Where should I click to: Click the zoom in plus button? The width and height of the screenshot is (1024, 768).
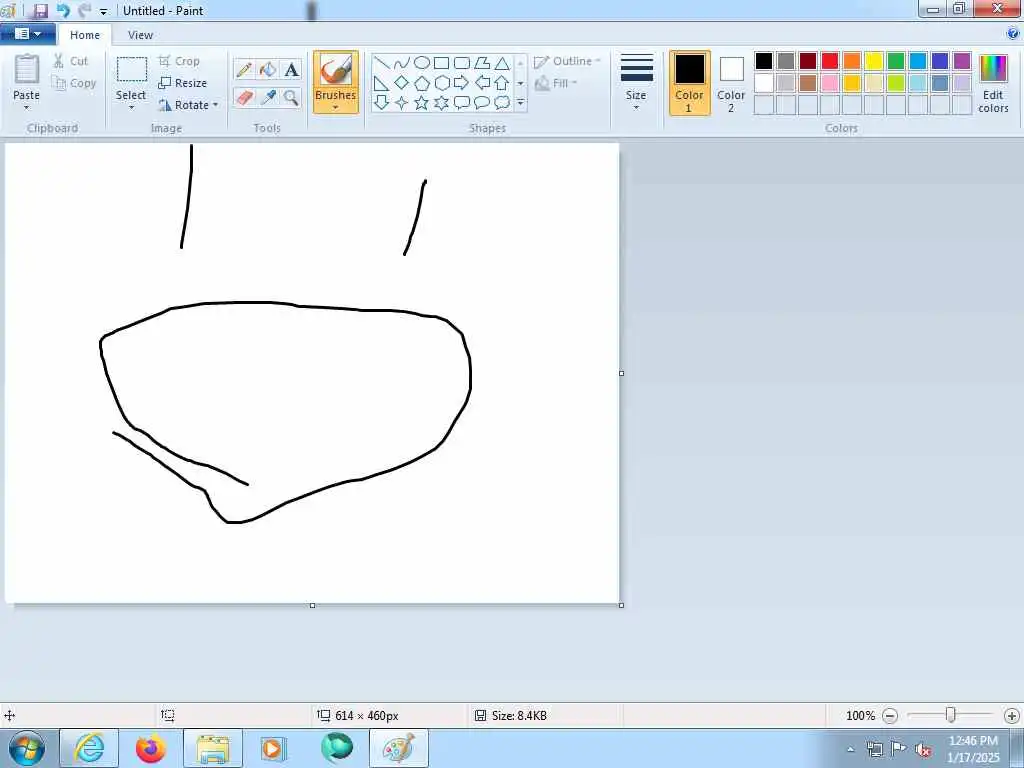tap(1012, 716)
